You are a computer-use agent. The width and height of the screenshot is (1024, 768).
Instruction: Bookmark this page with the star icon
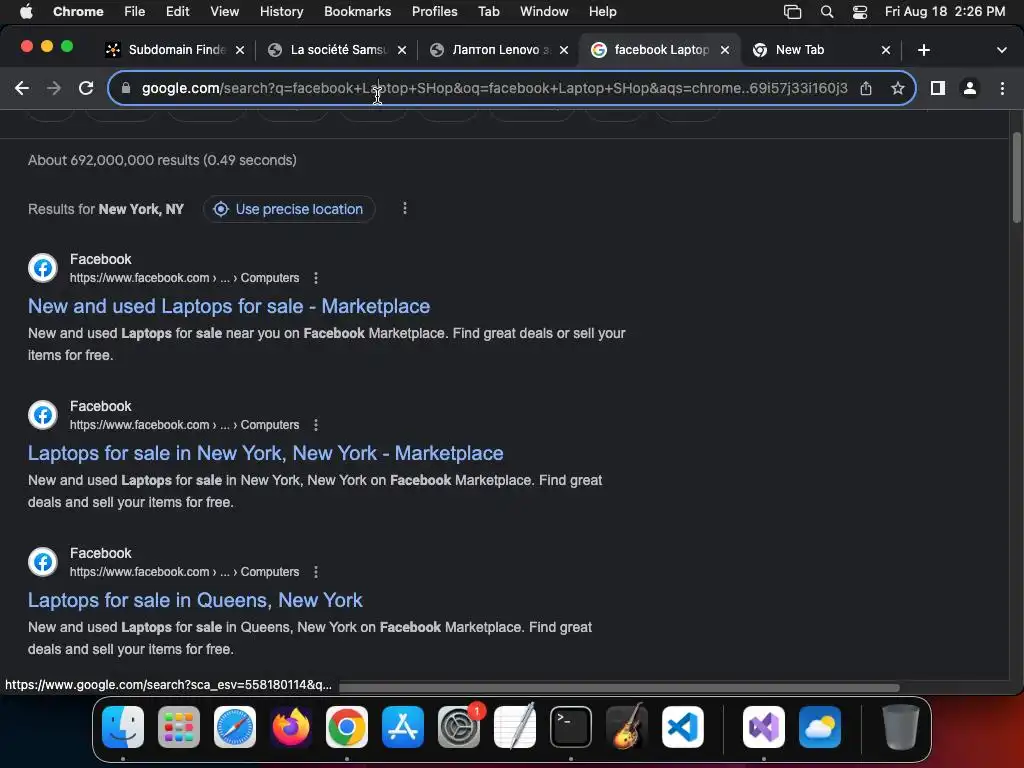[x=898, y=88]
